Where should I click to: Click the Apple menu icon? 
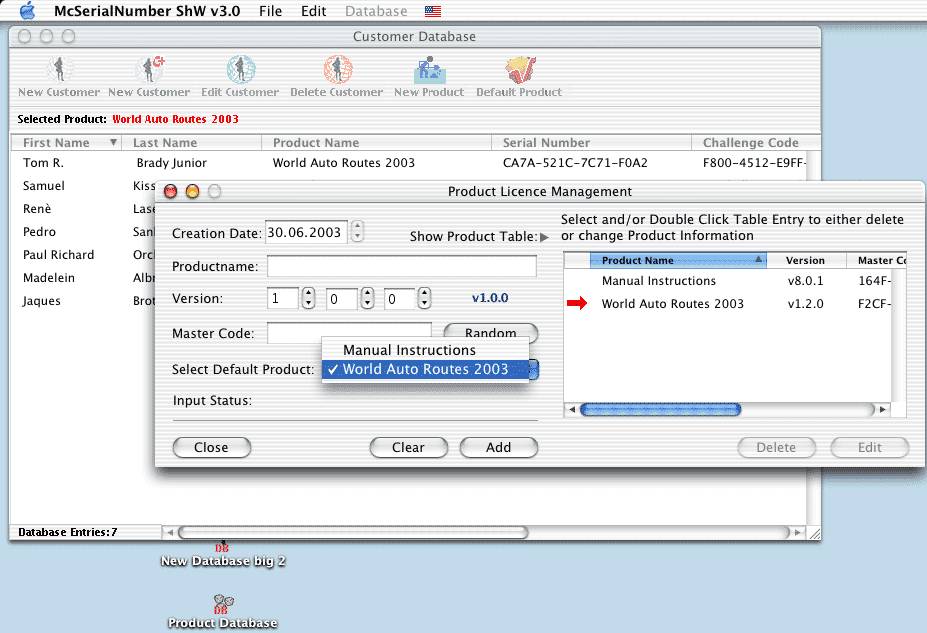(27, 11)
